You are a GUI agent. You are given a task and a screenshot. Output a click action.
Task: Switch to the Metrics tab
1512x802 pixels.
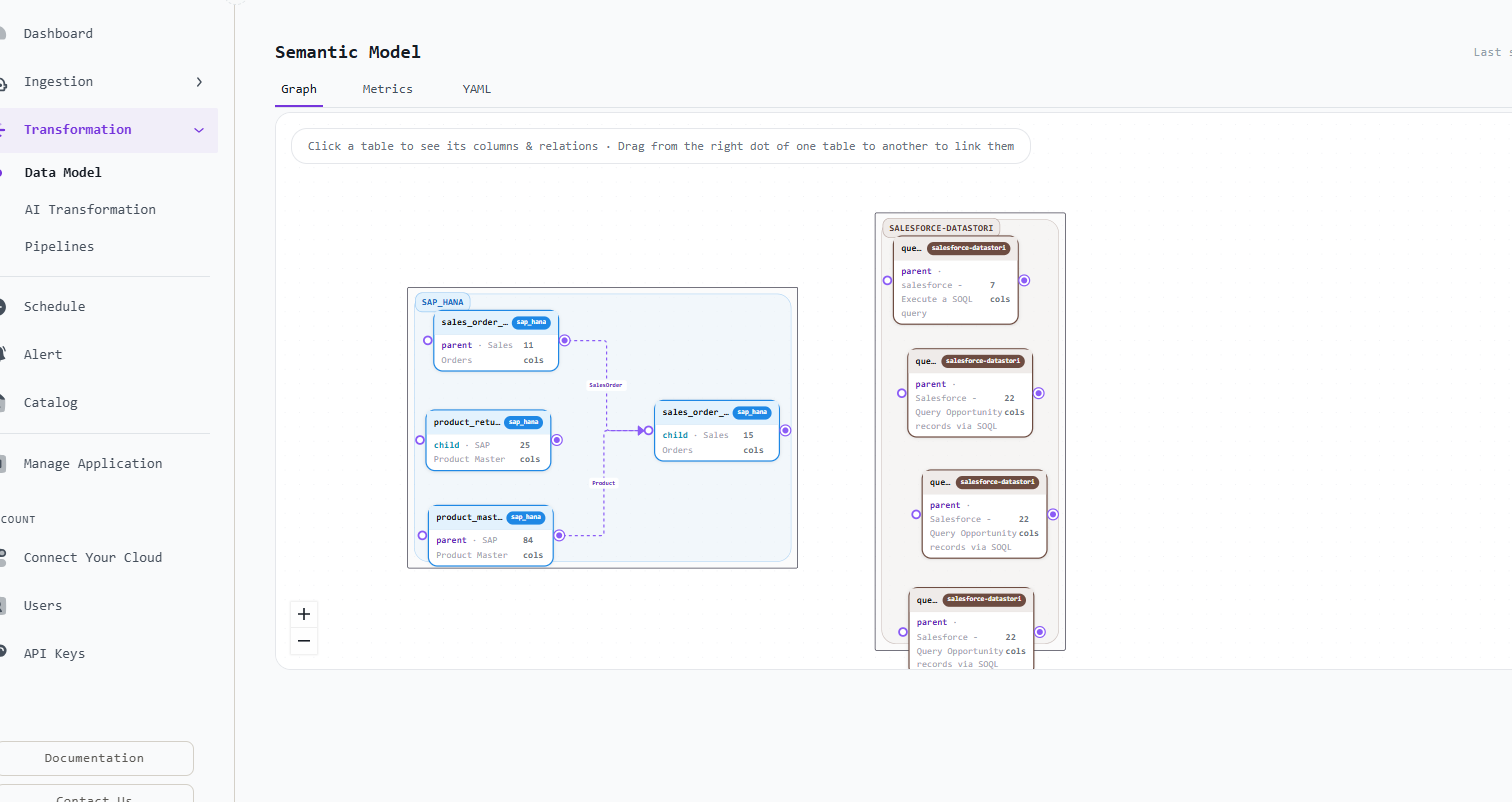click(388, 89)
